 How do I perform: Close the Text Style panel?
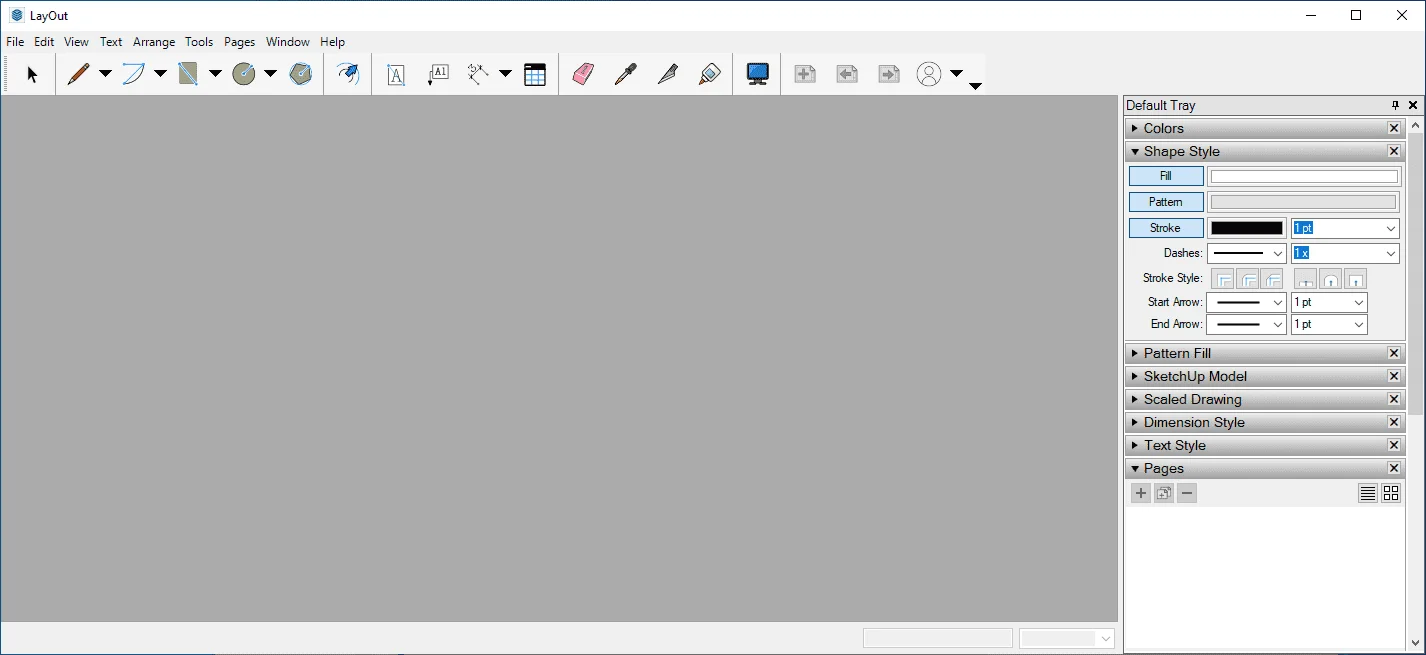[1394, 445]
